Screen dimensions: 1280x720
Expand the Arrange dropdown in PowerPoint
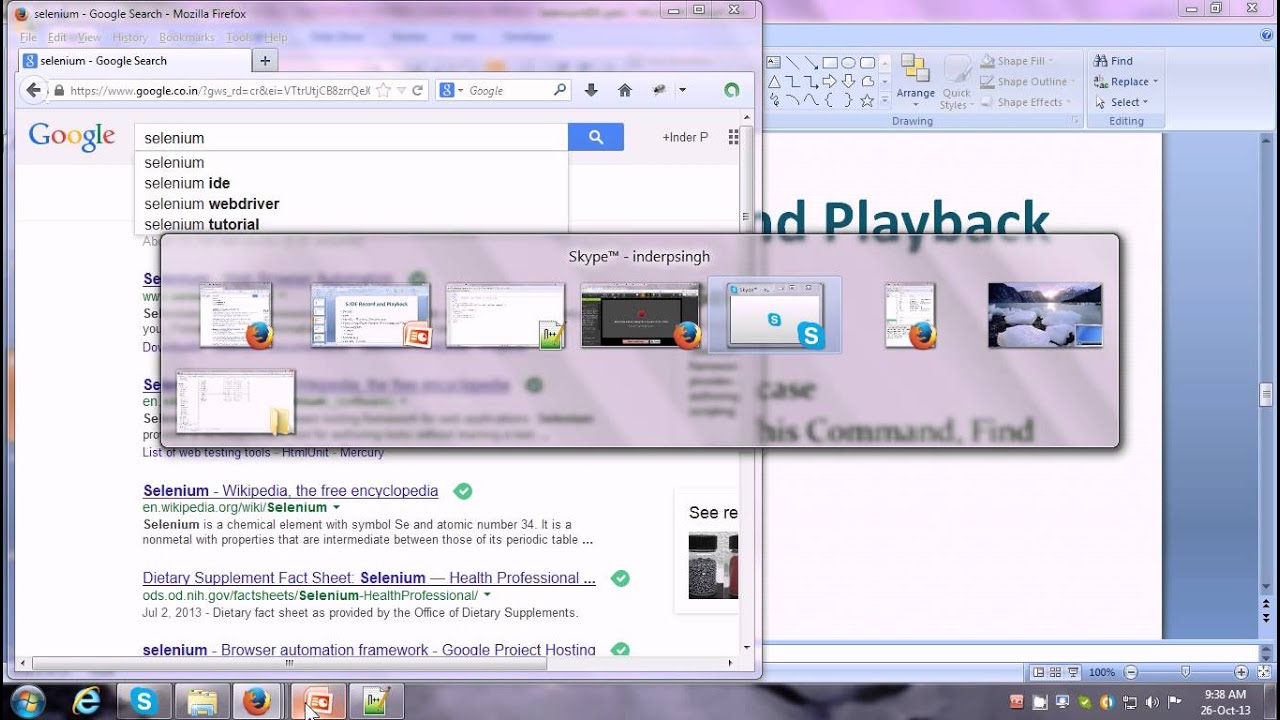coord(915,80)
